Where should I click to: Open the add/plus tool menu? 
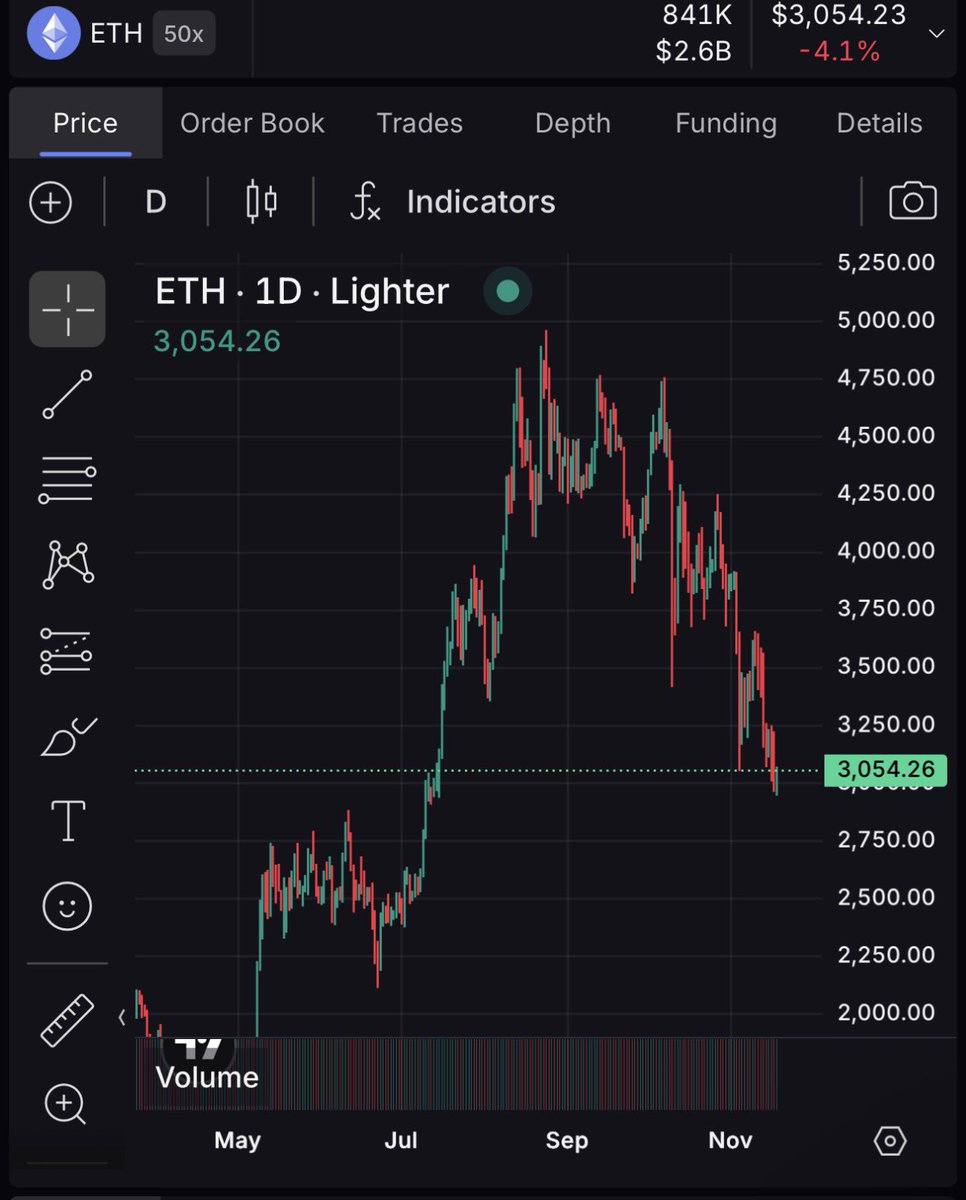tap(50, 201)
